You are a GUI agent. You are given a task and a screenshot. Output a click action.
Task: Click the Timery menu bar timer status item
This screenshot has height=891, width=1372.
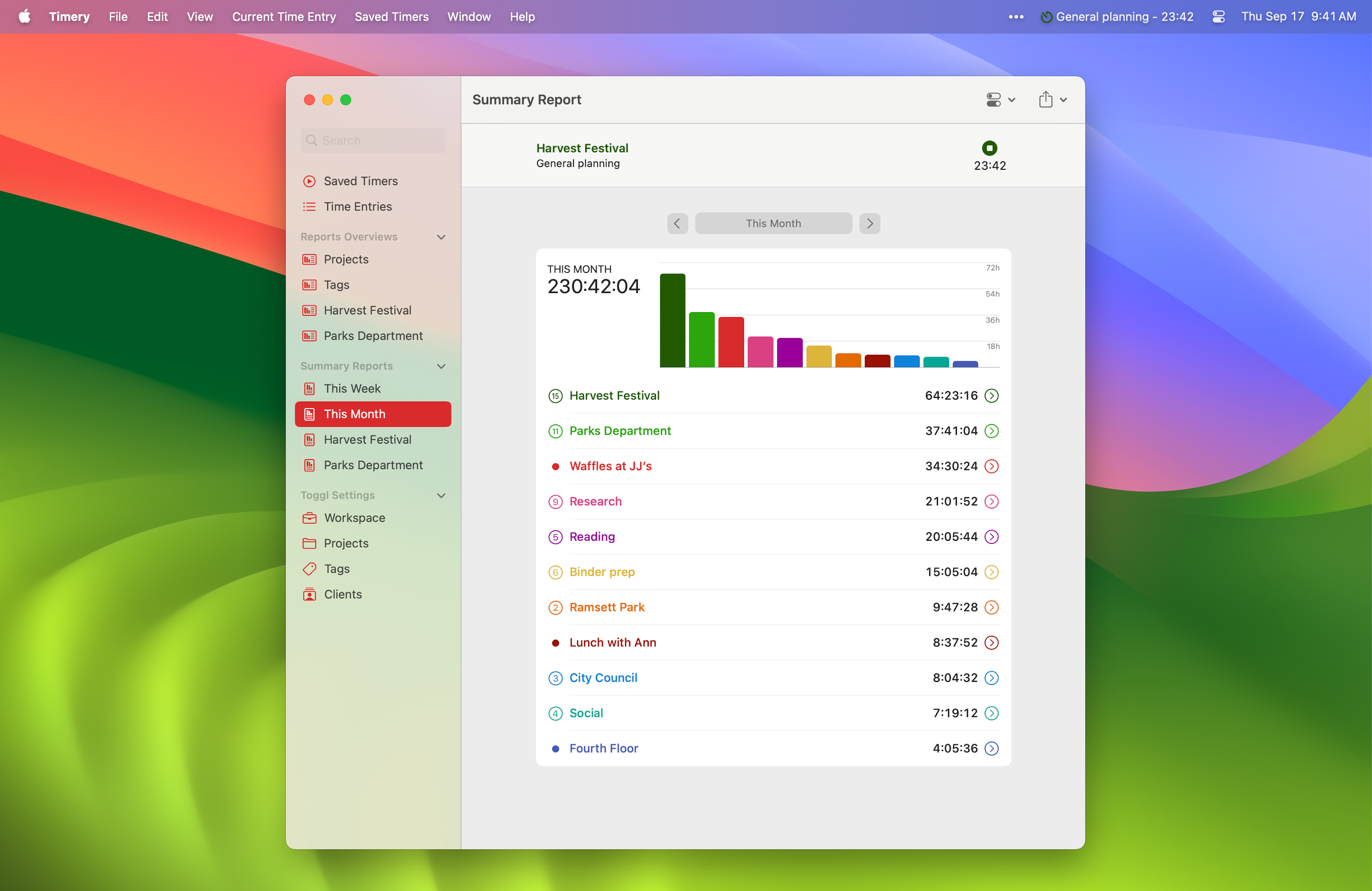coord(1117,16)
